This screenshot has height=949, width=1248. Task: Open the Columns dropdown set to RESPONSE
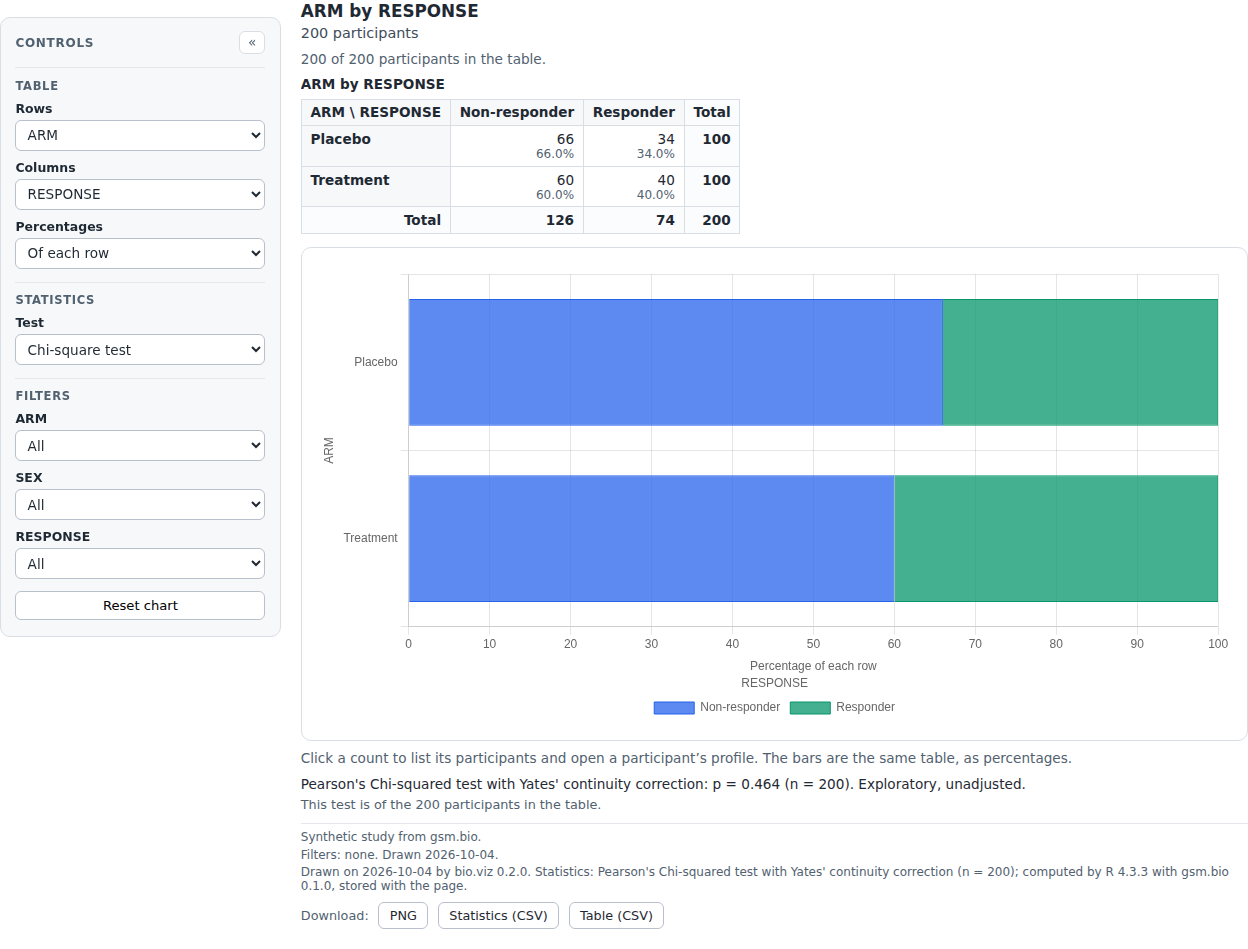[140, 194]
